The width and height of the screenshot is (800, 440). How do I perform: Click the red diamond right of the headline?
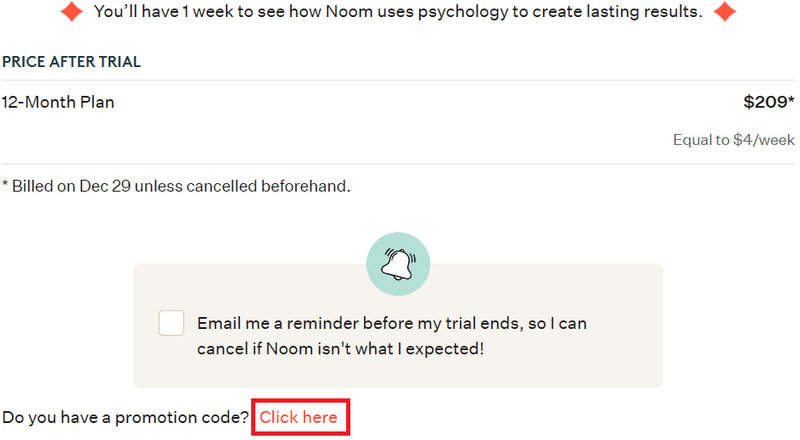point(724,13)
